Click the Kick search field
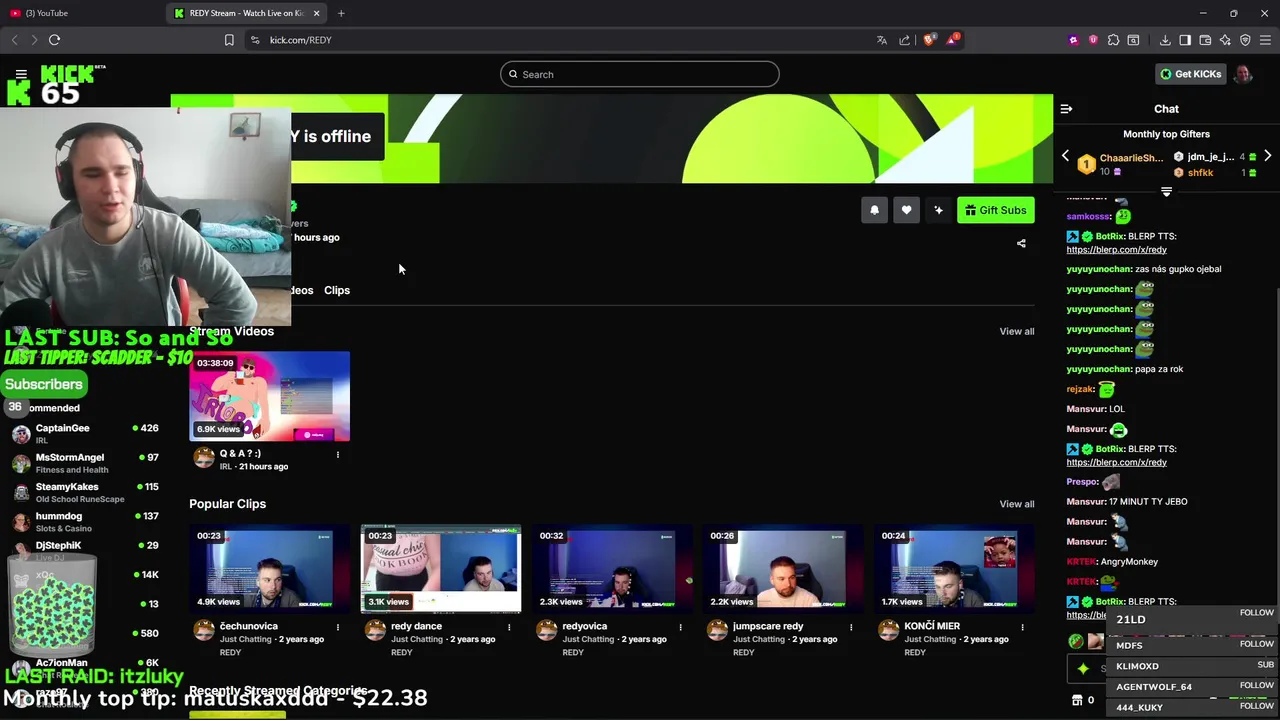1280x720 pixels. tap(640, 74)
